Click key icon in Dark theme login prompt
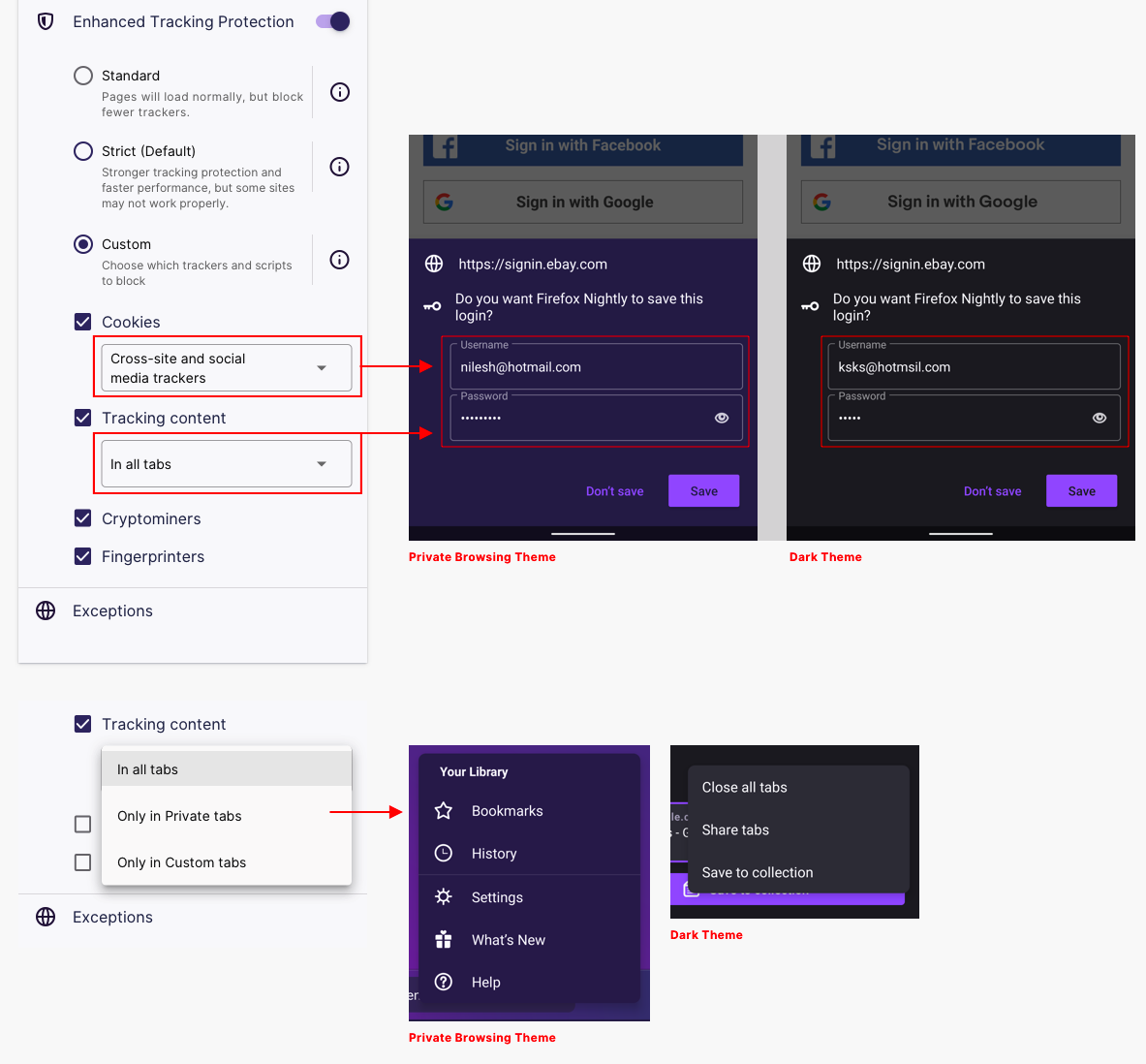The height and width of the screenshot is (1064, 1146). (811, 306)
